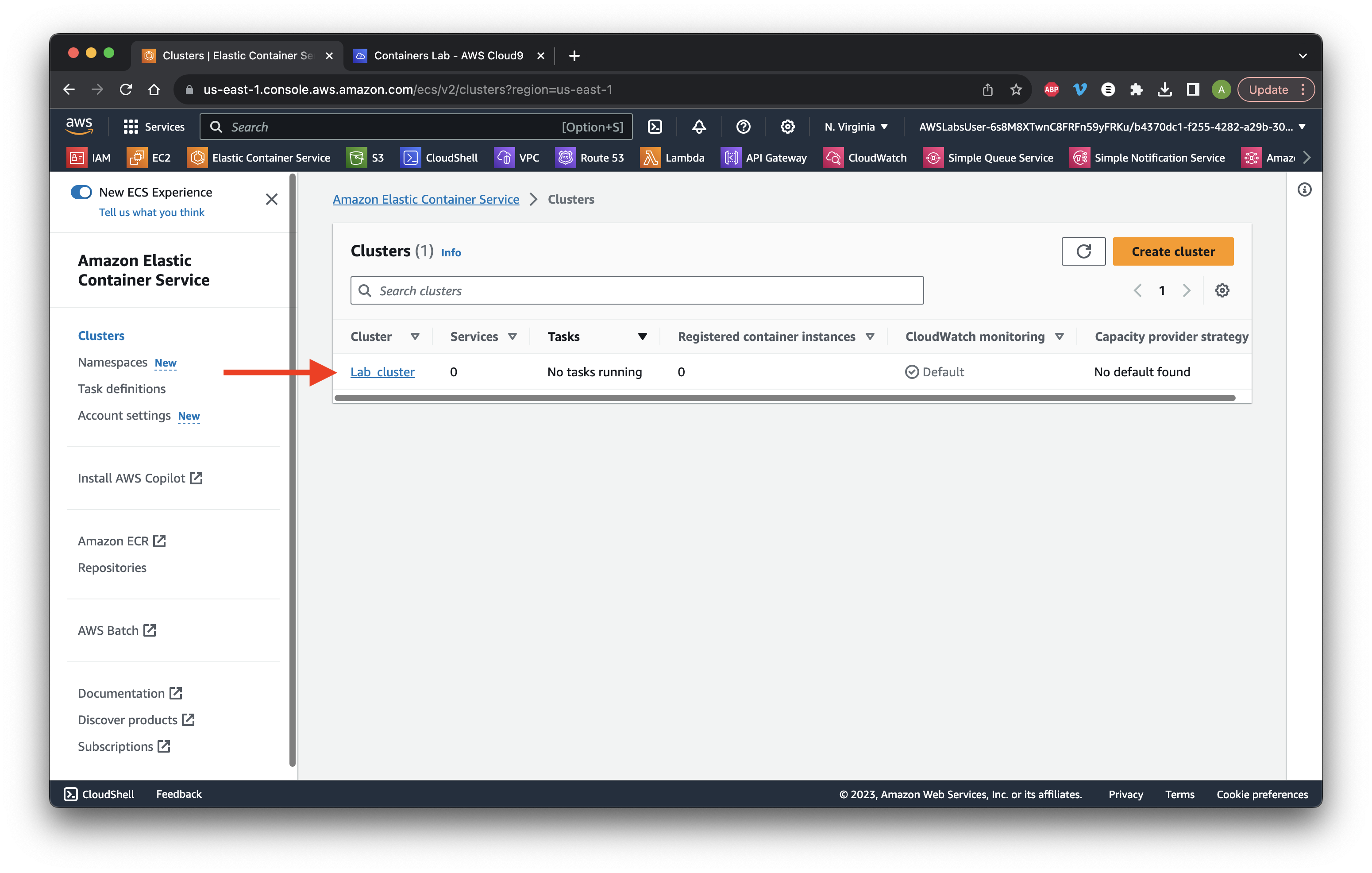Open the AWS home logo

click(79, 126)
